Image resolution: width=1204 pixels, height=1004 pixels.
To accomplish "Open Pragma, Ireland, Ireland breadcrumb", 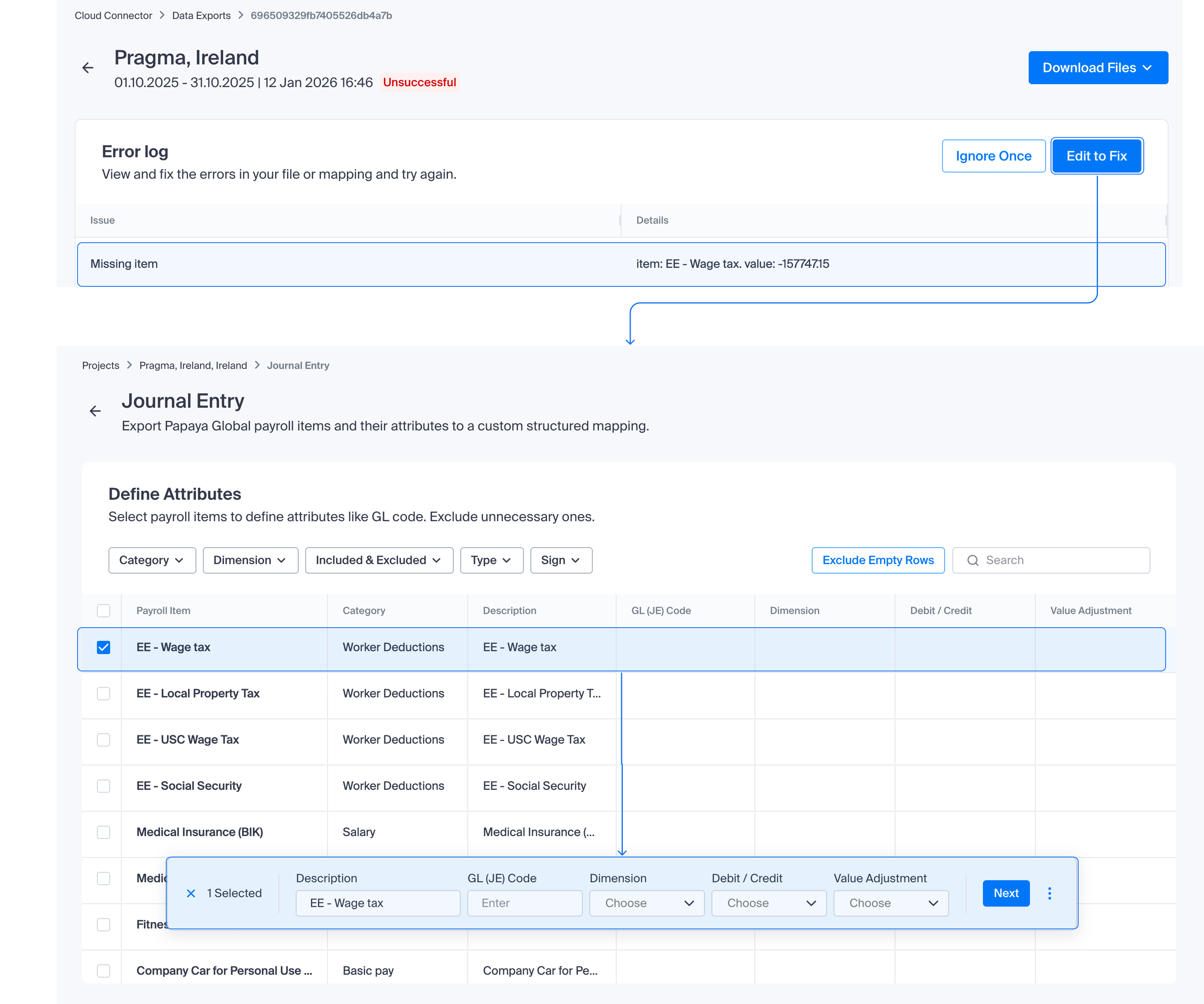I will (193, 366).
